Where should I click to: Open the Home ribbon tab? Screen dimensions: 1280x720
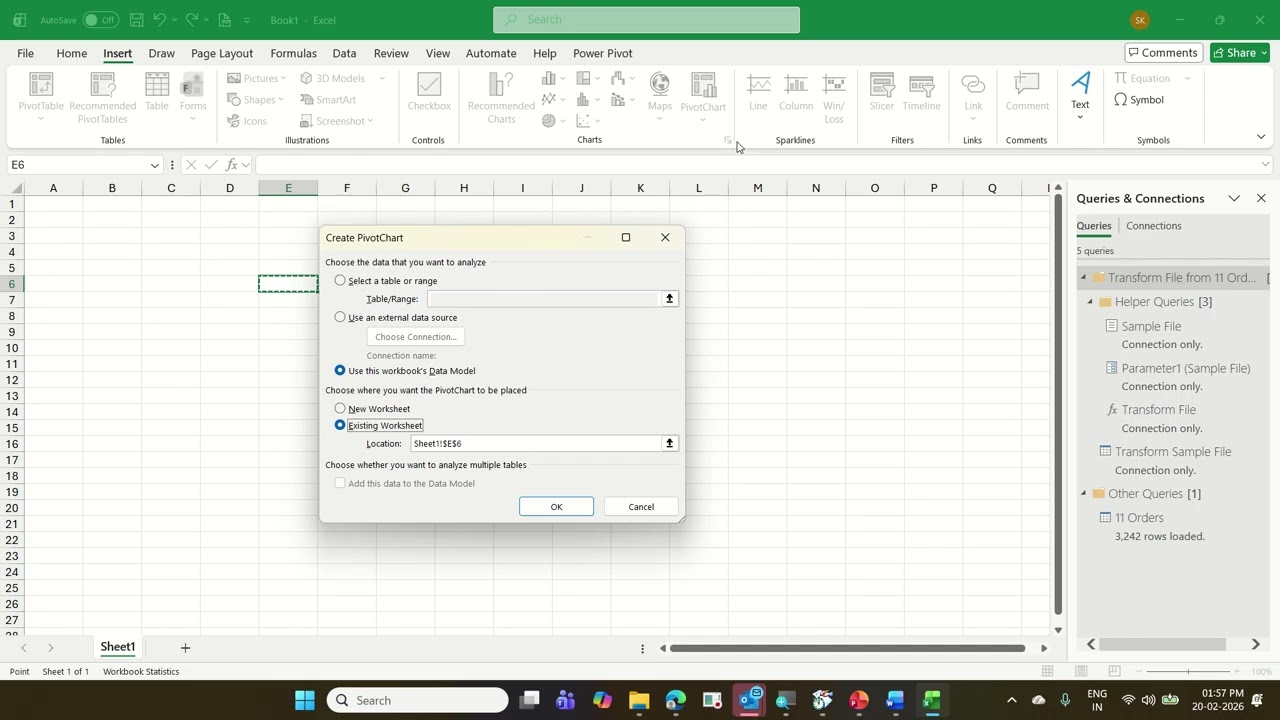click(71, 53)
